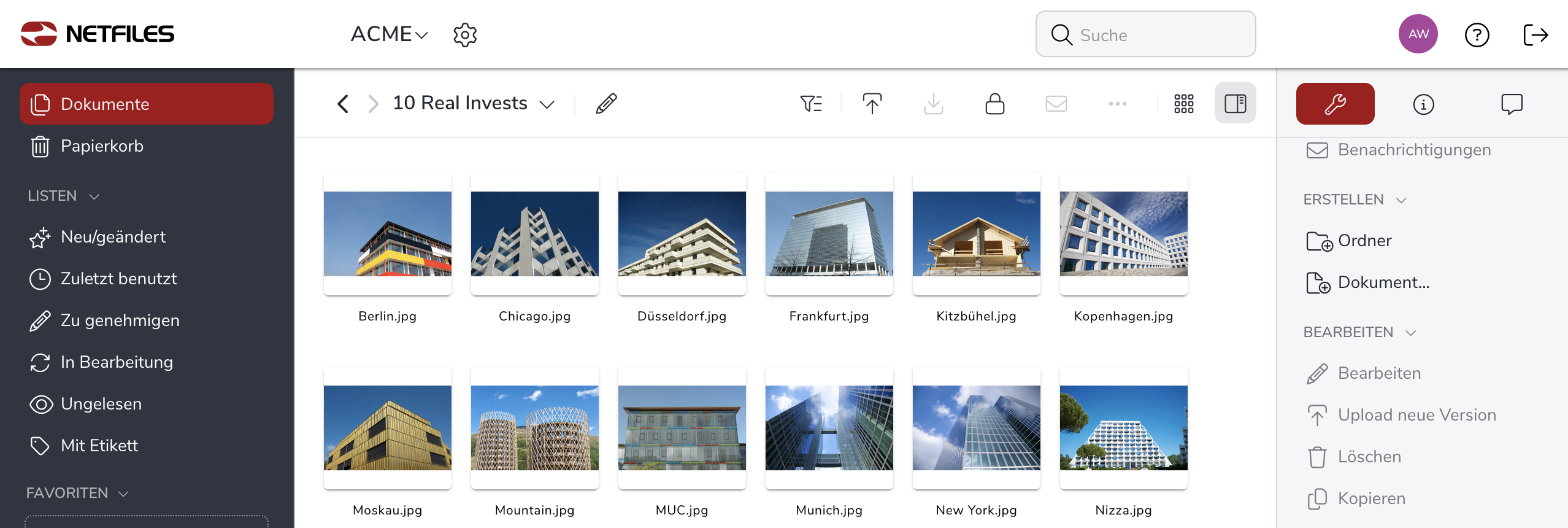Open the info tab in the right panel
This screenshot has width=1568, height=528.
tap(1423, 104)
